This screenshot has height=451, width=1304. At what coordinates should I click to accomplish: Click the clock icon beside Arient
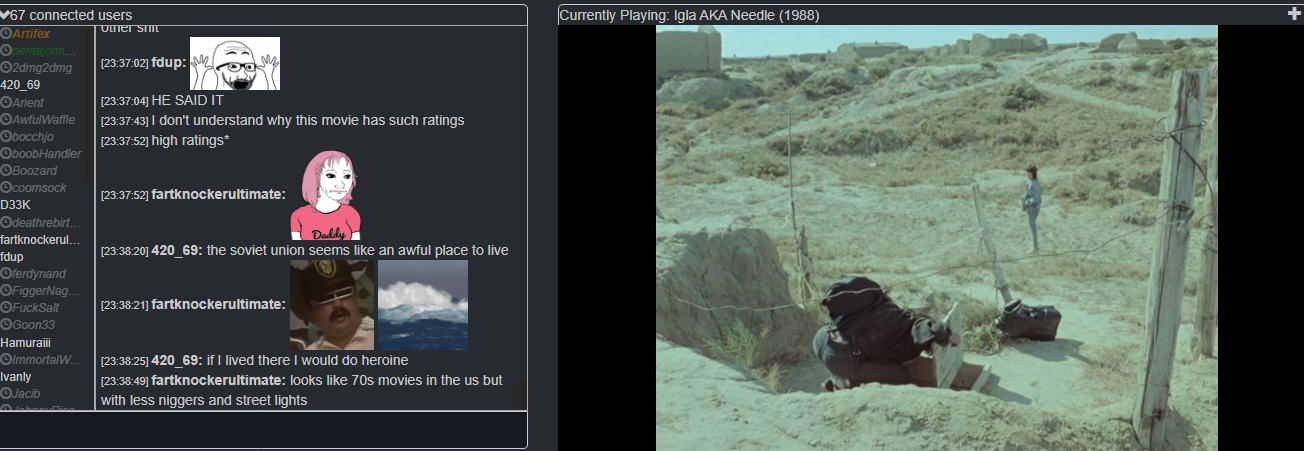[6, 102]
